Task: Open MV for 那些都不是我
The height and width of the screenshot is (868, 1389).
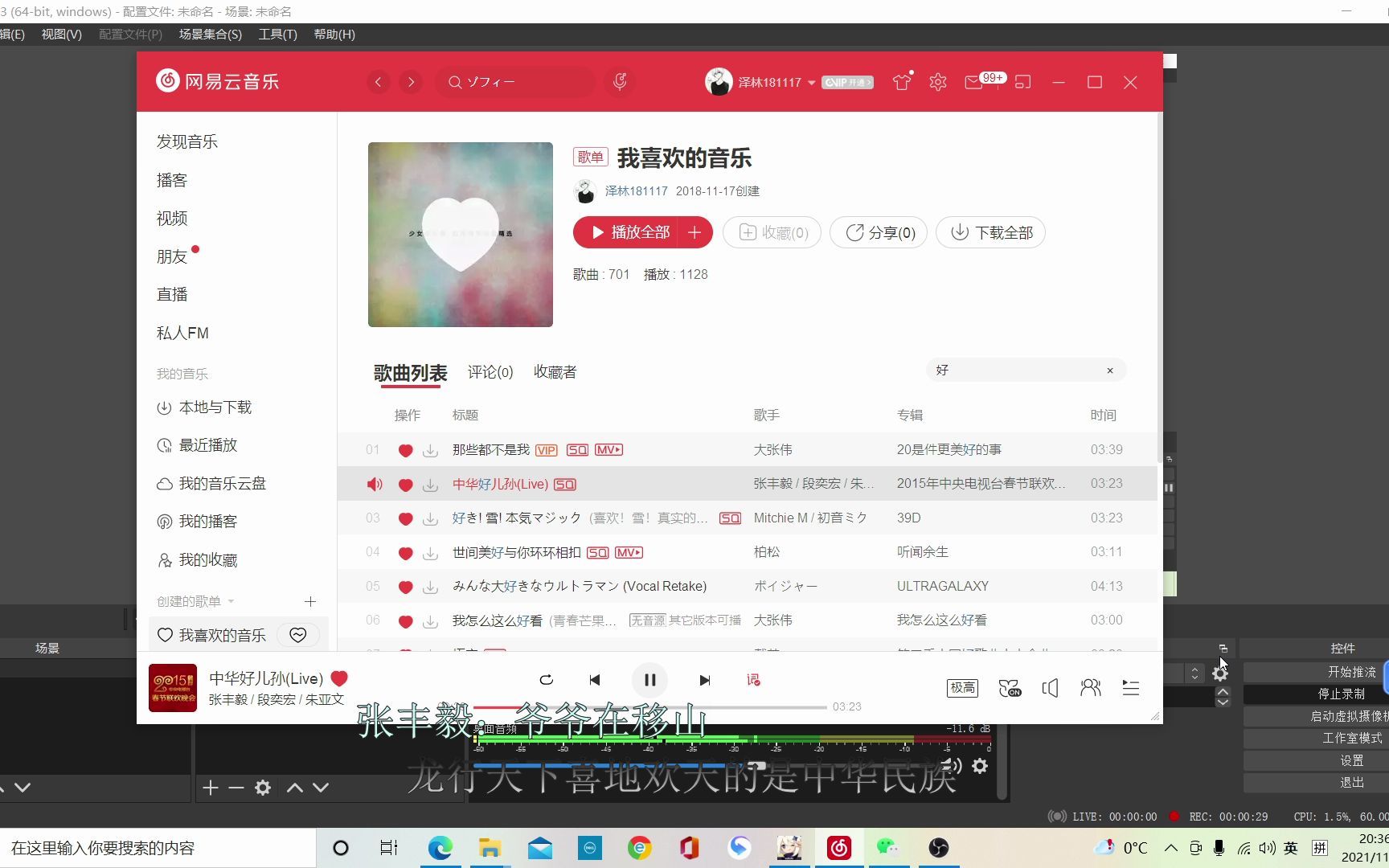Action: point(608,450)
